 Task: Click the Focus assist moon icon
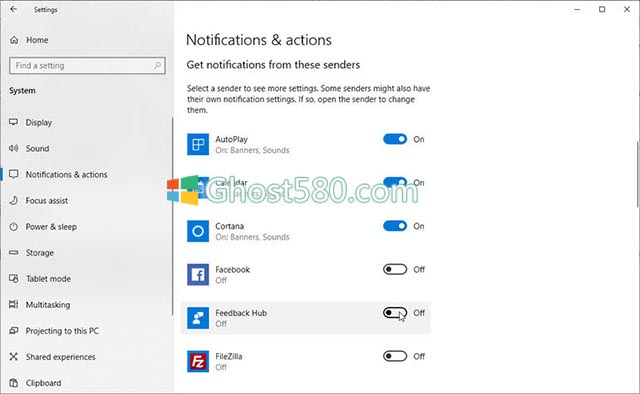(13, 200)
